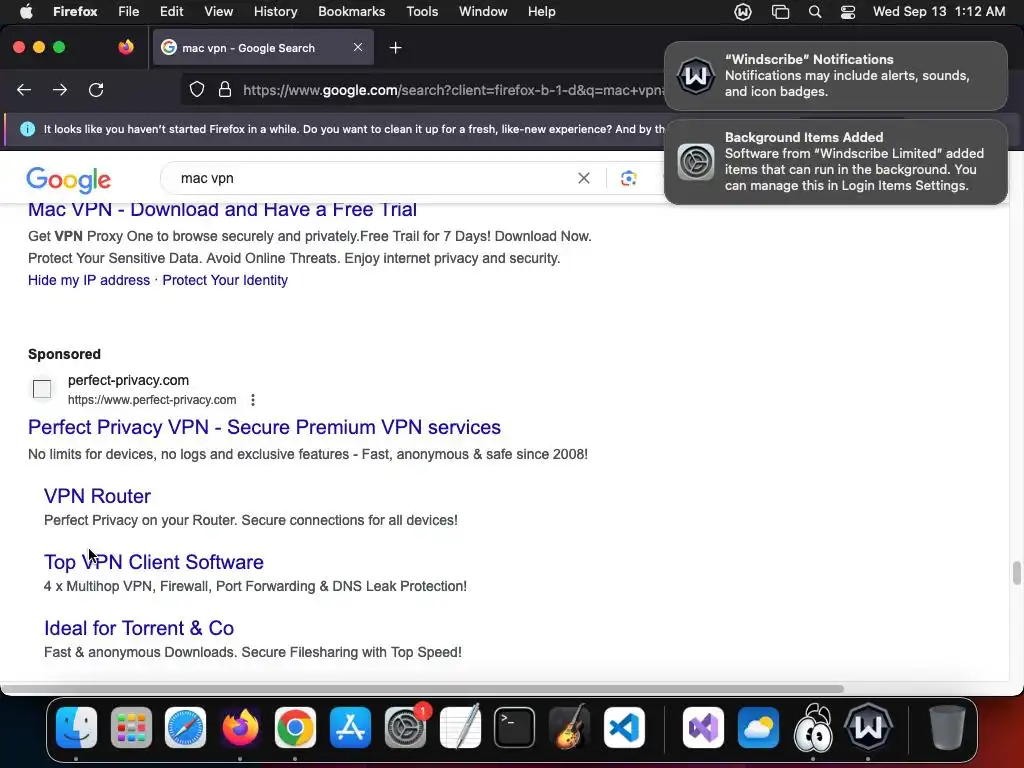Open Ideal for Torrent & Co sitelink
This screenshot has height=768, width=1024.
pos(139,628)
